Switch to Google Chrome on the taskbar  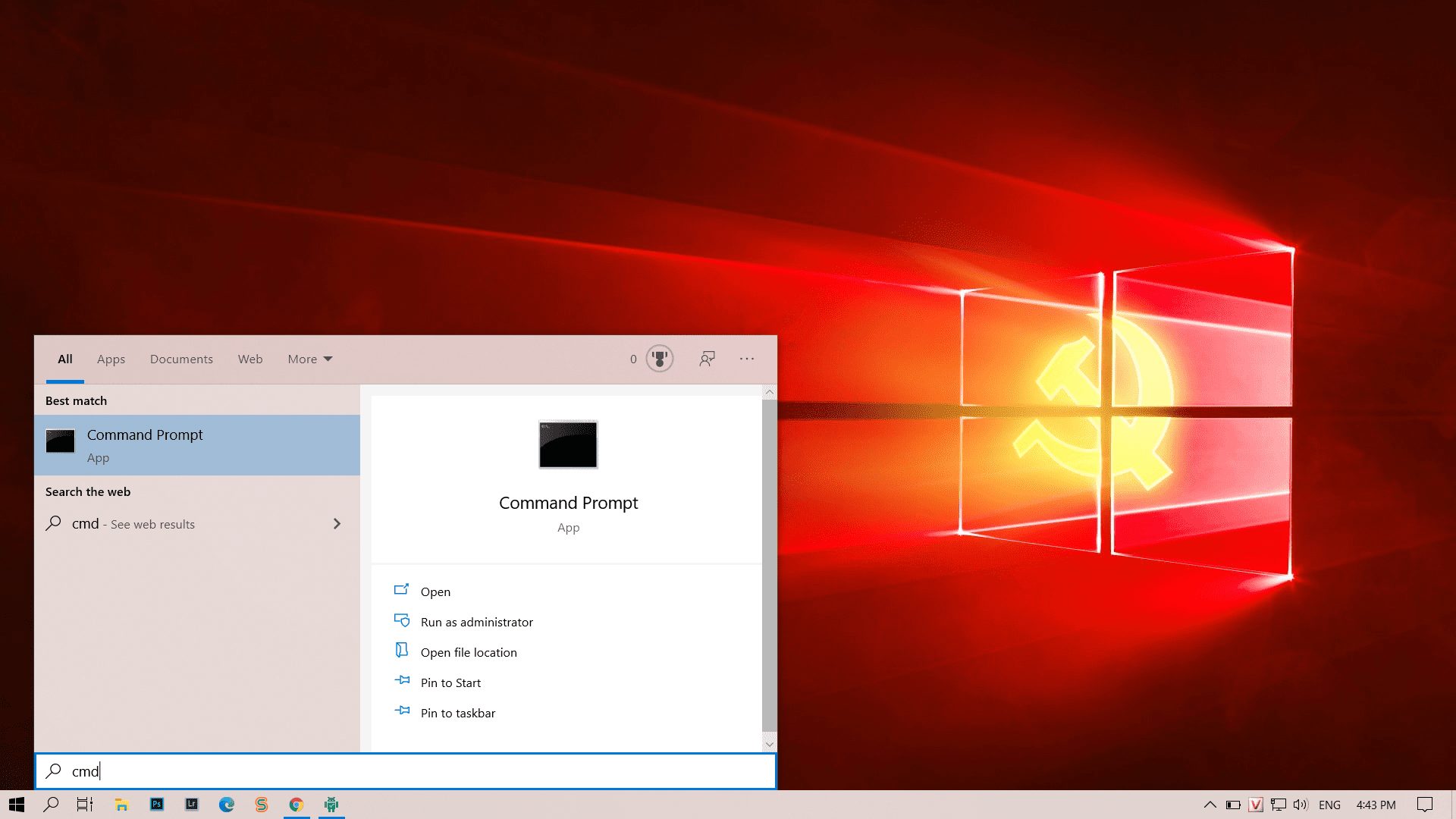click(x=297, y=805)
